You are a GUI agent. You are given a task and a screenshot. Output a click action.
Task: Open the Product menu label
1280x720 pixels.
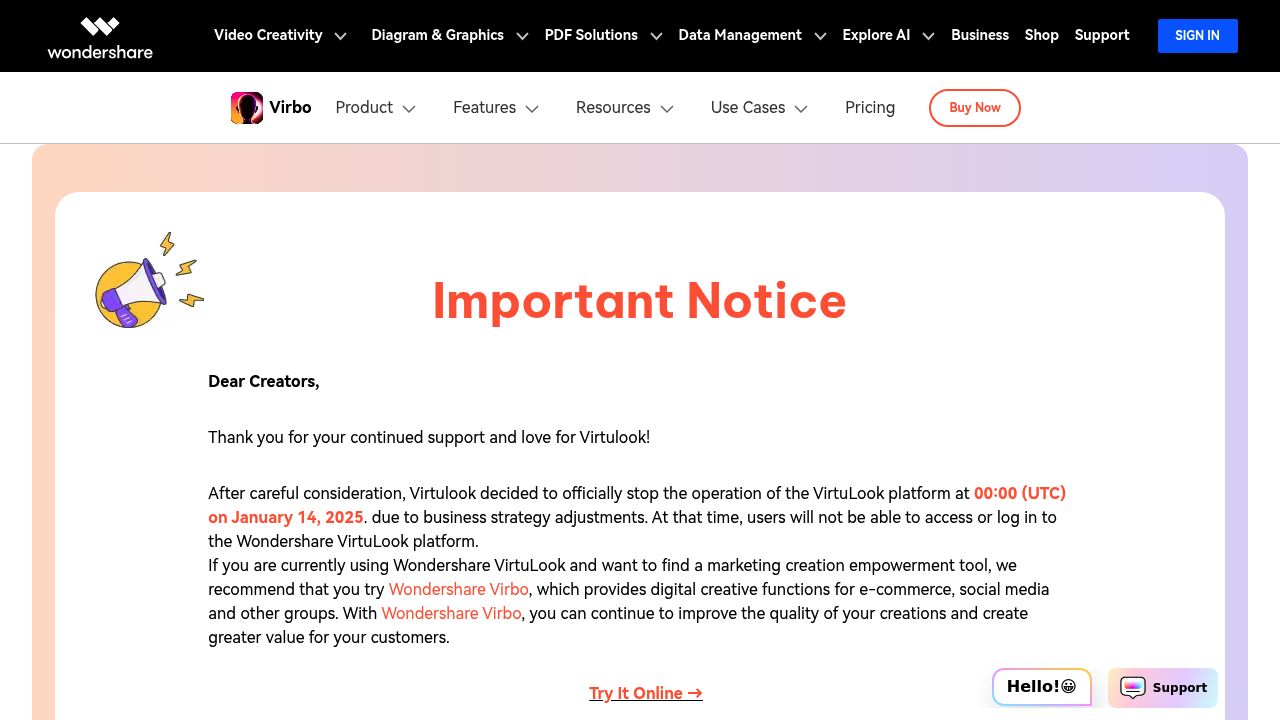pos(364,108)
